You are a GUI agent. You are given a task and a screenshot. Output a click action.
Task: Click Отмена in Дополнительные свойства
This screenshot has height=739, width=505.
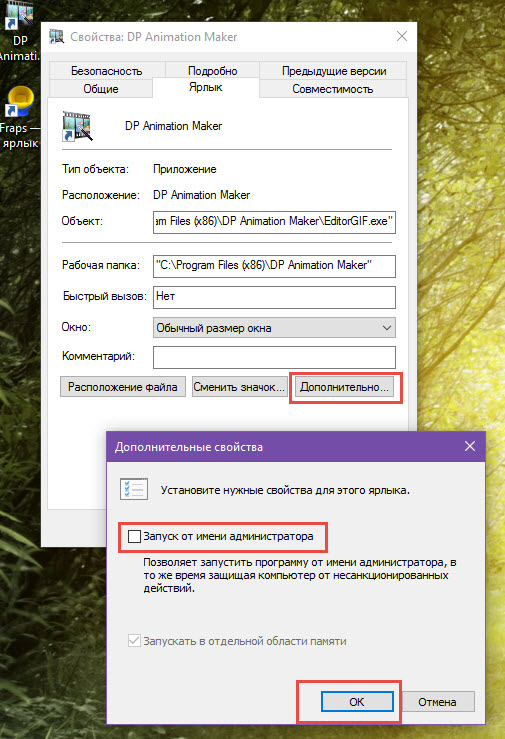(x=437, y=702)
